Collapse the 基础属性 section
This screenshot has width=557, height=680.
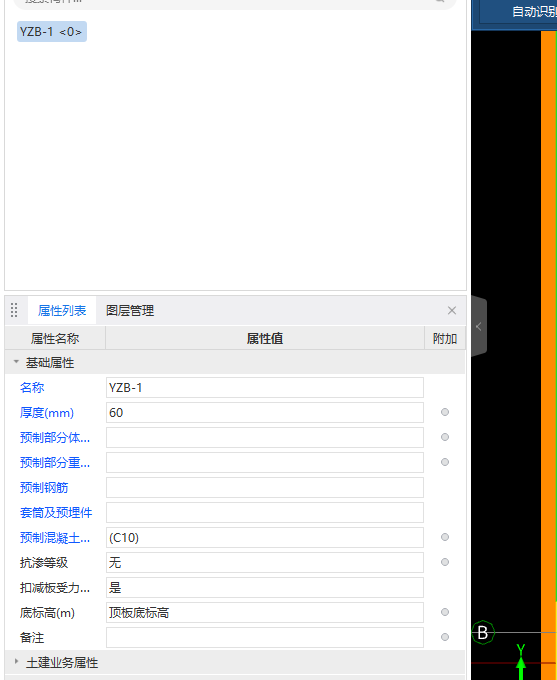[x=16, y=362]
